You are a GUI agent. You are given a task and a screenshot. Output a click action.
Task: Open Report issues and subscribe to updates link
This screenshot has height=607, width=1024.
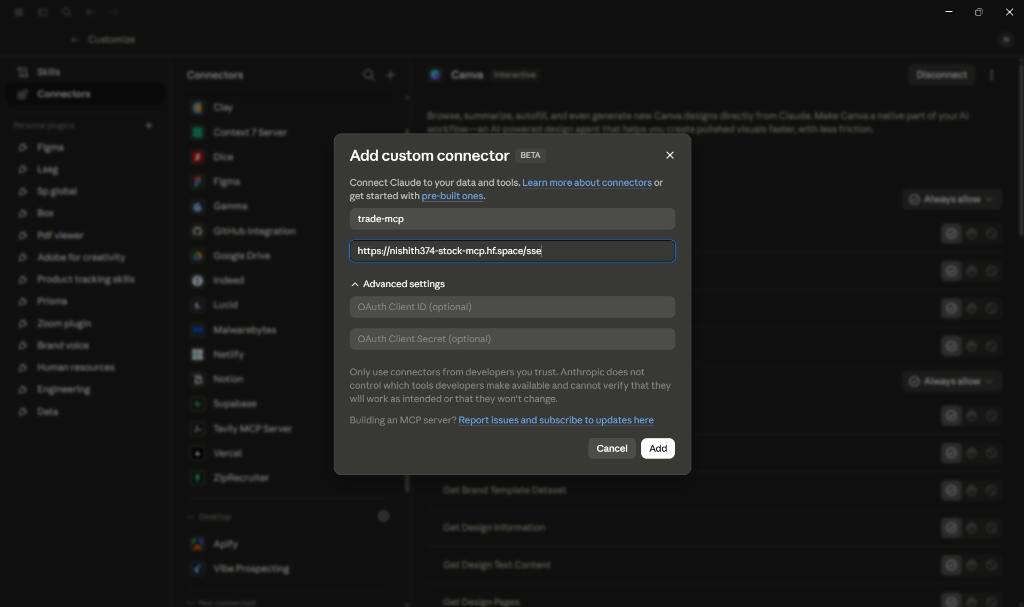tap(556, 419)
